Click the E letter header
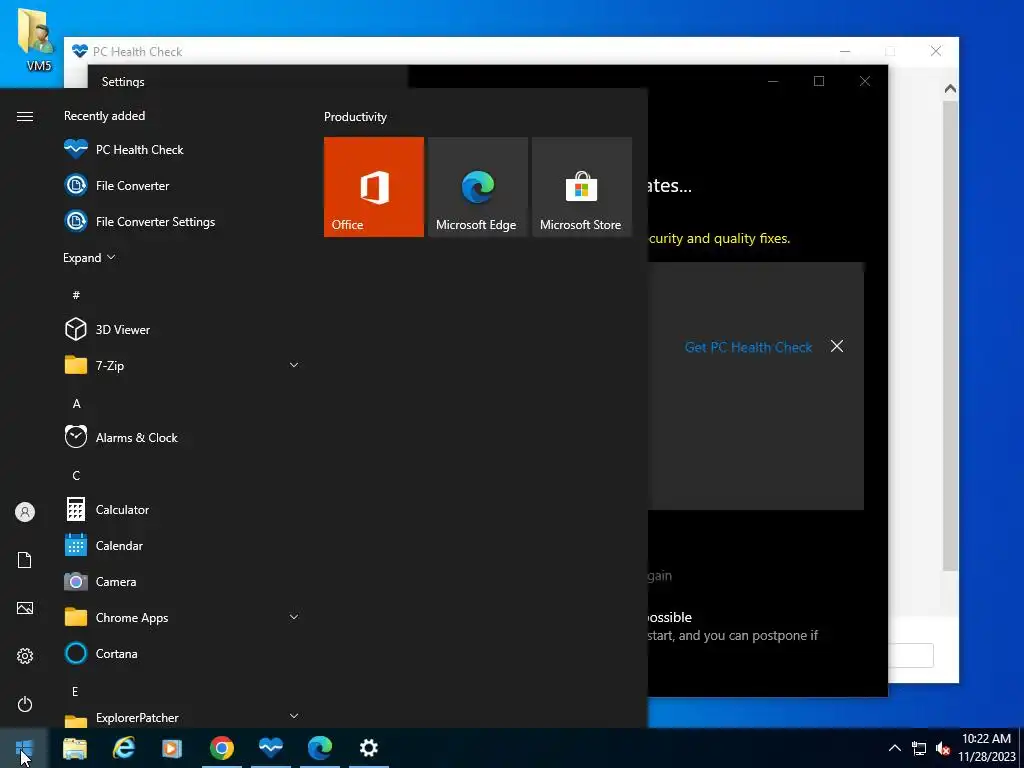This screenshot has height=768, width=1024. [75, 692]
